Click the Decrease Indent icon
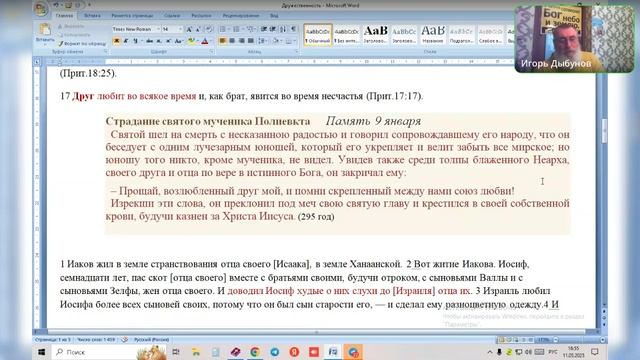640x360 pixels. [x=263, y=29]
